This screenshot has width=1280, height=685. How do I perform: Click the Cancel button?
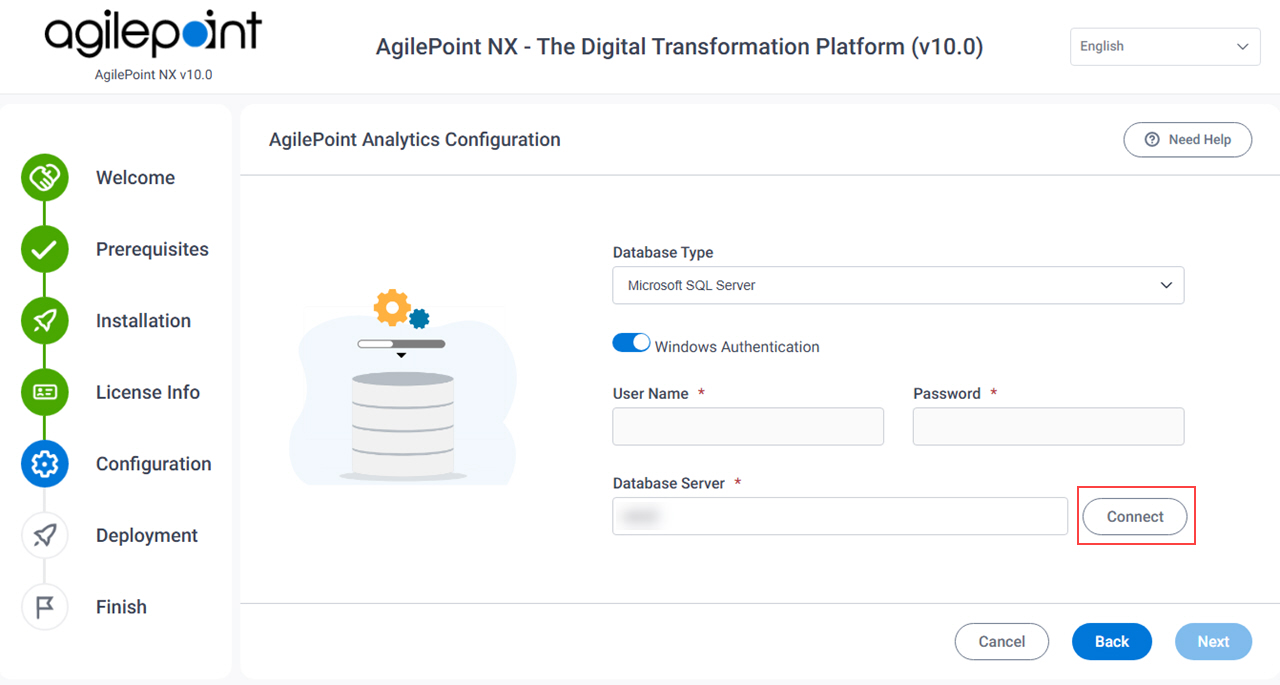1002,642
